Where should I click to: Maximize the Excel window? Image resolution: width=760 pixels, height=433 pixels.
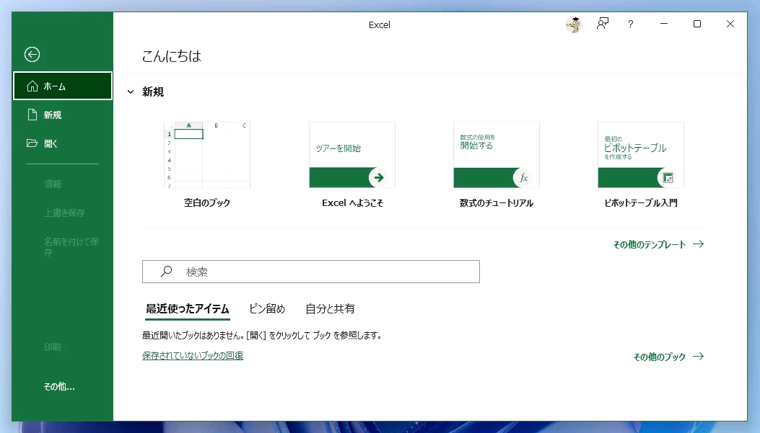pyautogui.click(x=697, y=24)
